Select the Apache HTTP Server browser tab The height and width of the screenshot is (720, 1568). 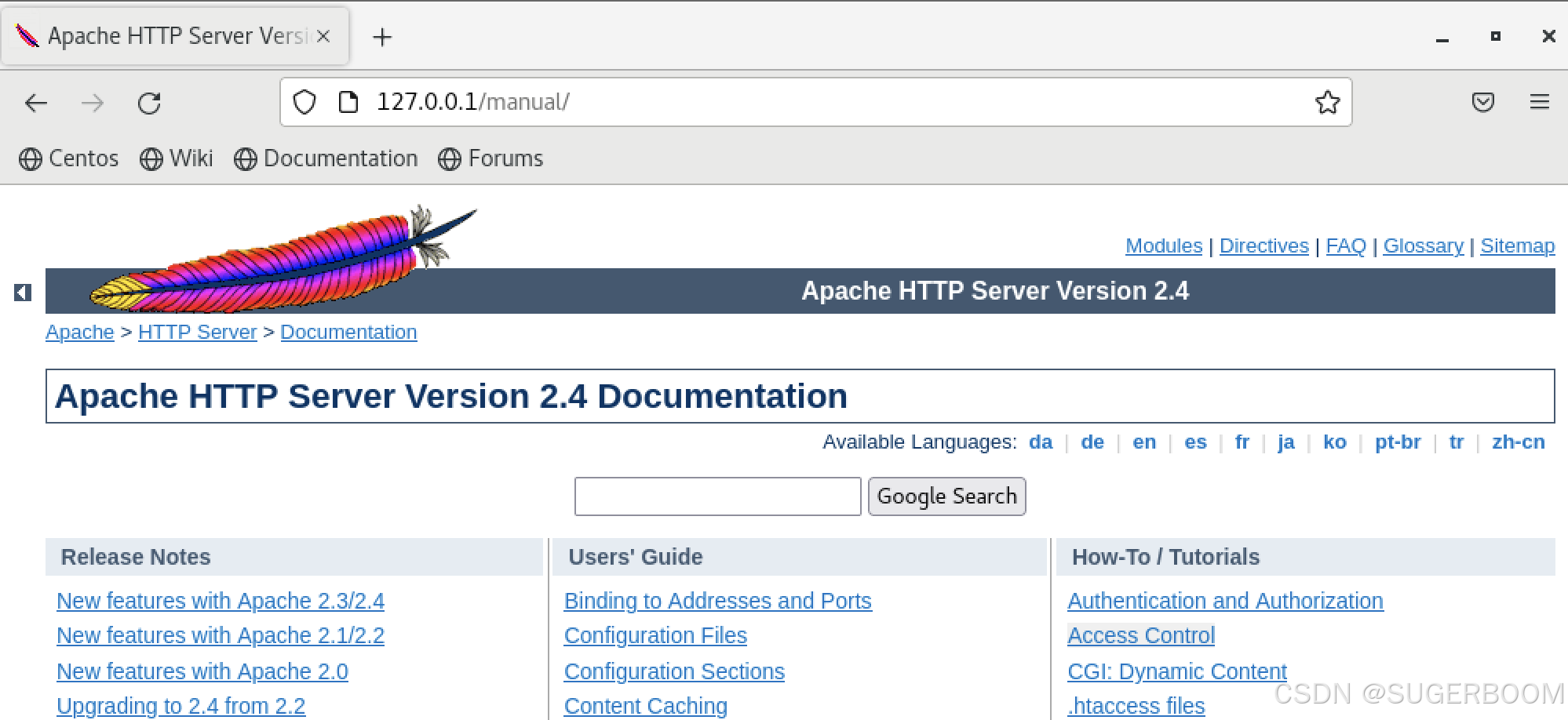[x=175, y=36]
